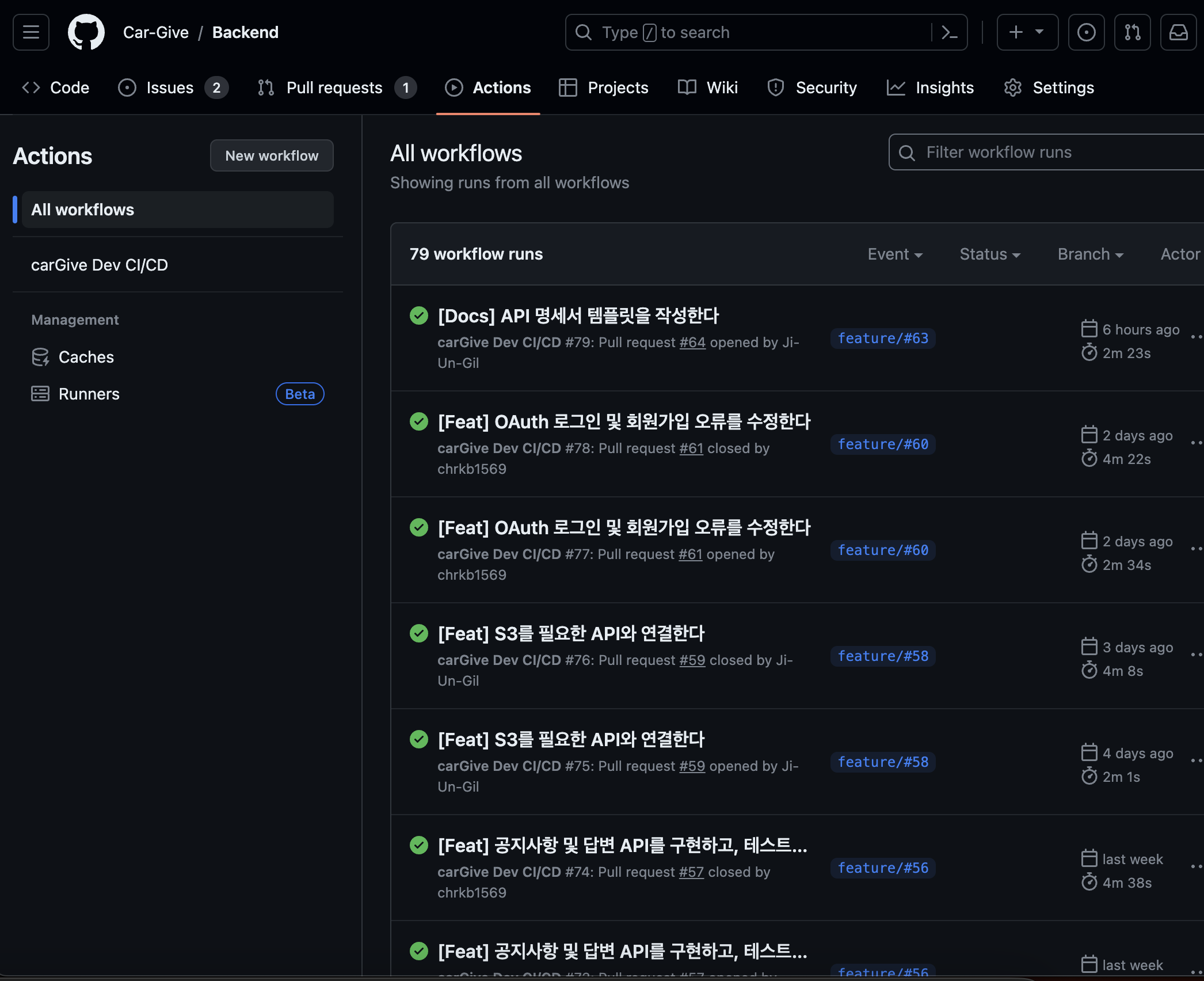Viewport: 1204px width, 981px height.
Task: Focus the Type to search field
Action: tap(766, 32)
